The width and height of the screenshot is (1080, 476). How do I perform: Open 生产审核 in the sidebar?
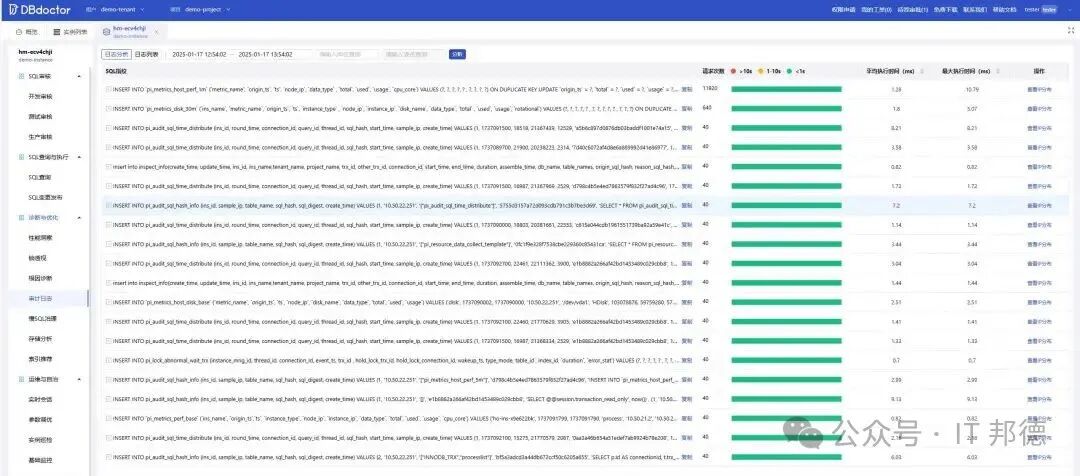pyautogui.click(x=40, y=136)
